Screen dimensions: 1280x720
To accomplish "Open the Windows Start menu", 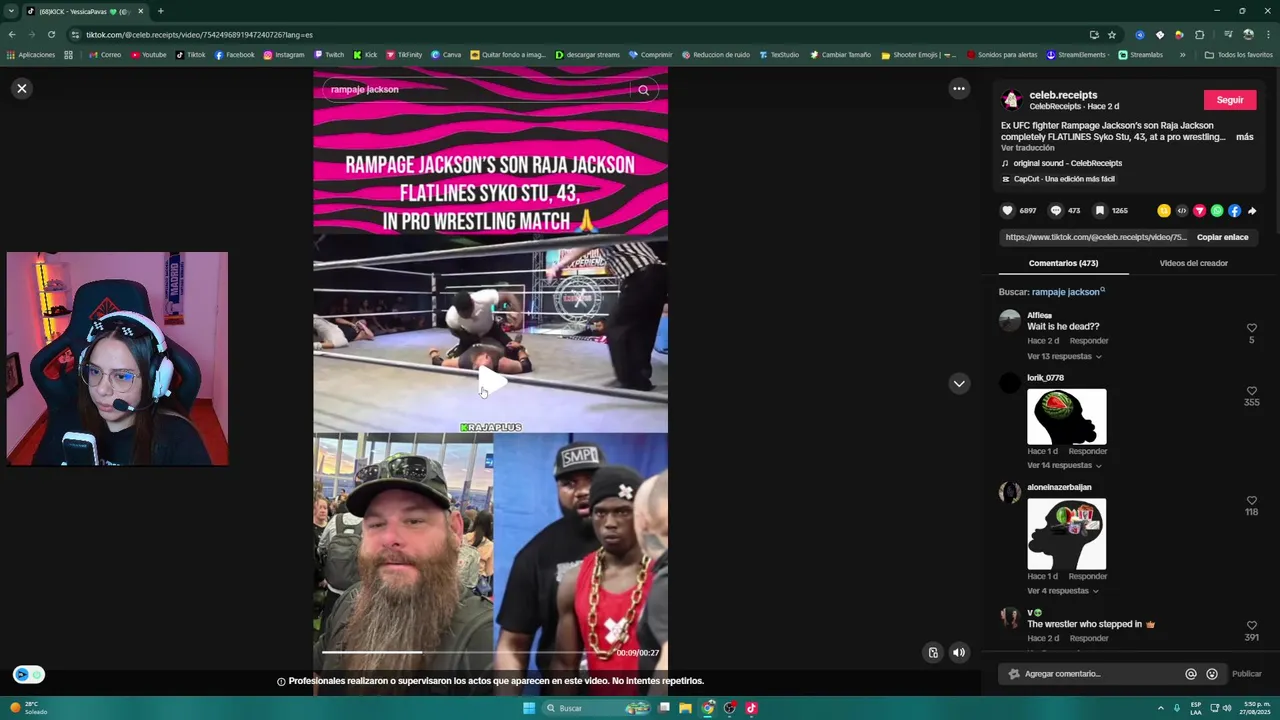I will tap(529, 708).
